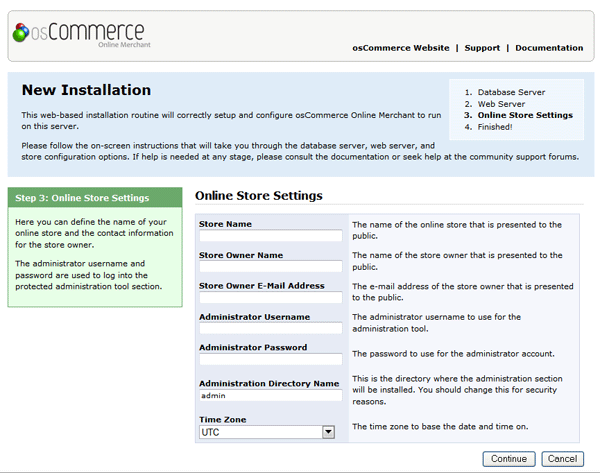
Task: Click the Administrator Username field
Action: [270, 328]
